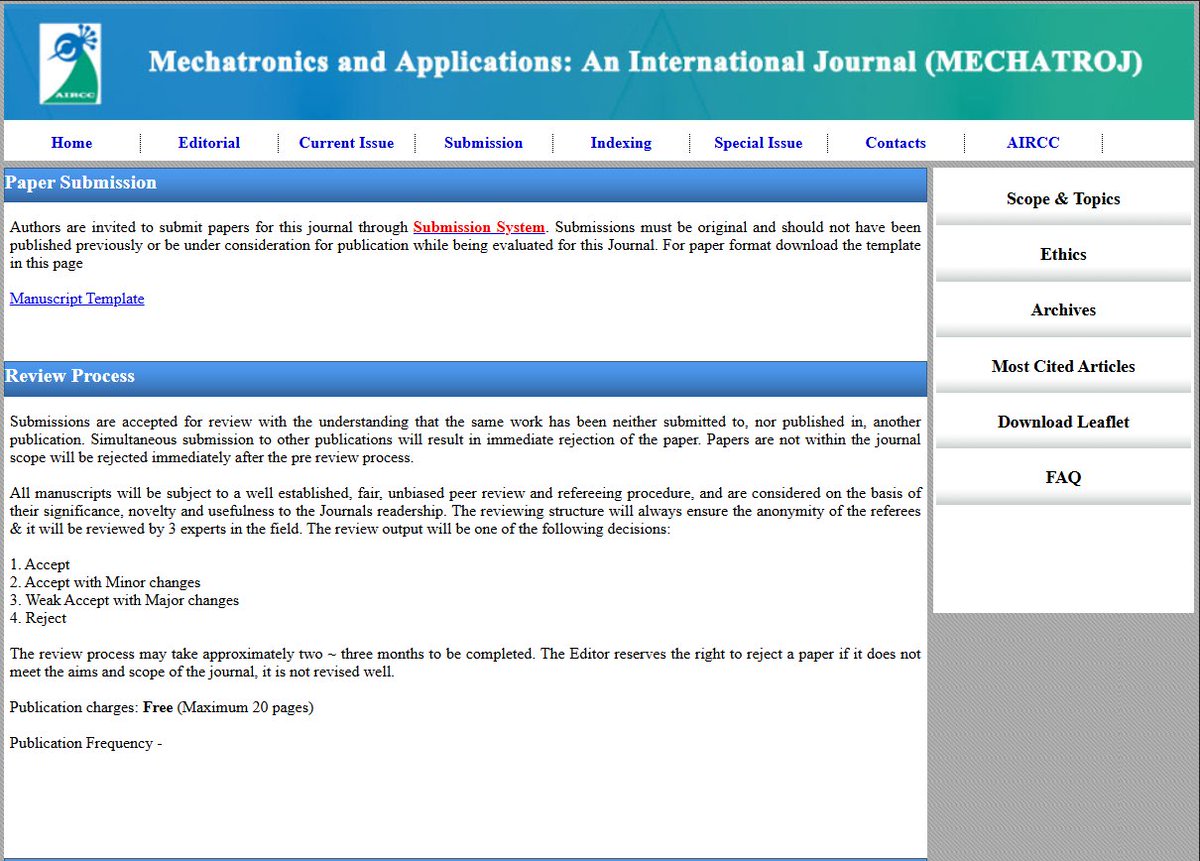Click the Download Leaflet button
This screenshot has width=1200, height=861.
pos(1063,422)
